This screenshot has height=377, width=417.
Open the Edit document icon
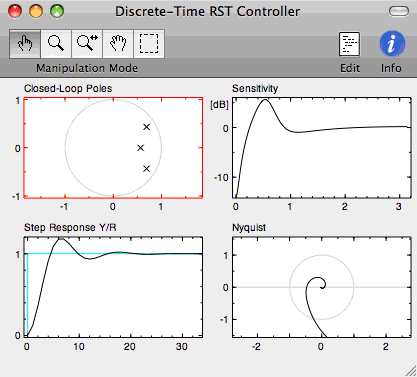(x=350, y=44)
